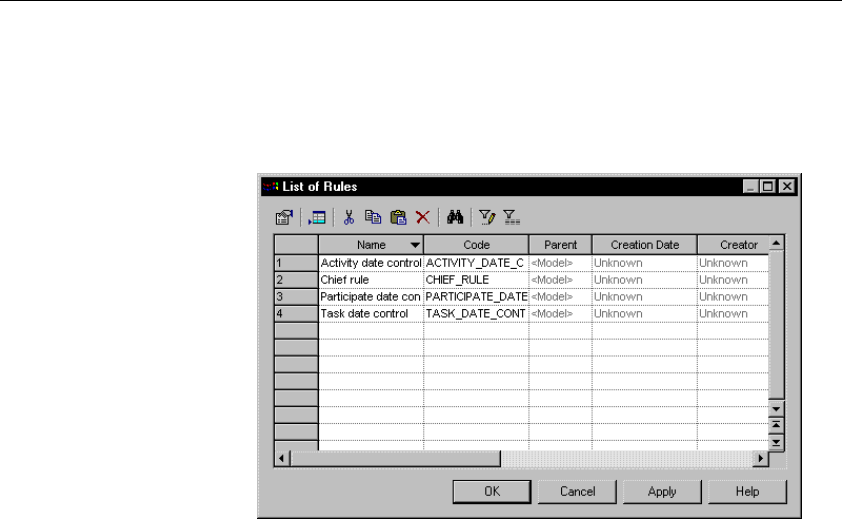The height and width of the screenshot is (519, 842).
Task: Minimize the List of Rules window
Action: tap(750, 186)
